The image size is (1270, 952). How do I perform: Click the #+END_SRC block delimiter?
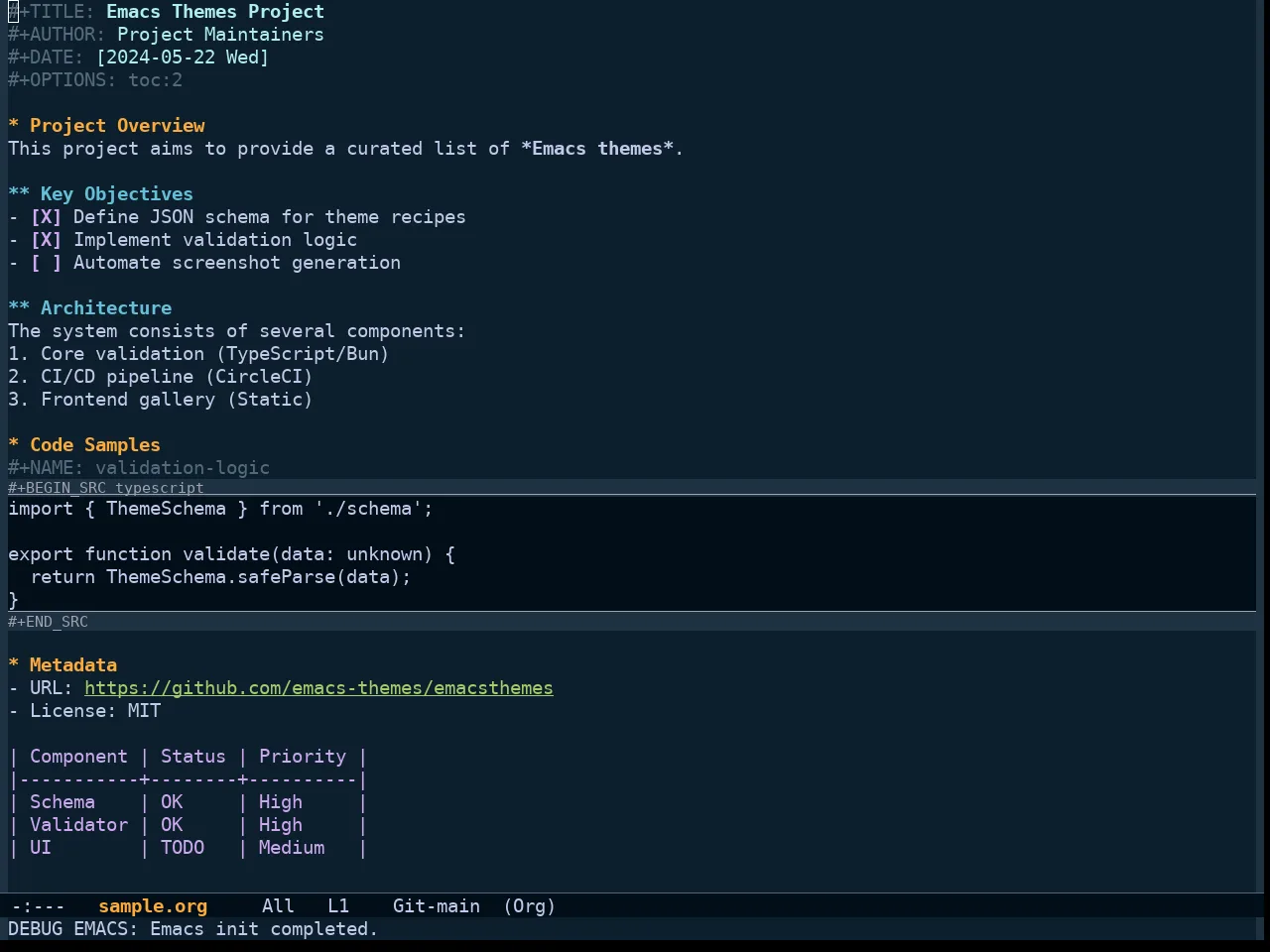click(48, 622)
